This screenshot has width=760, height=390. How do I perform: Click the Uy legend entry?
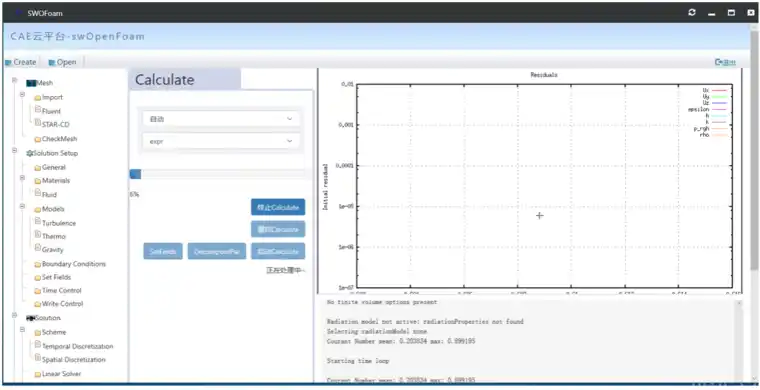(714, 96)
